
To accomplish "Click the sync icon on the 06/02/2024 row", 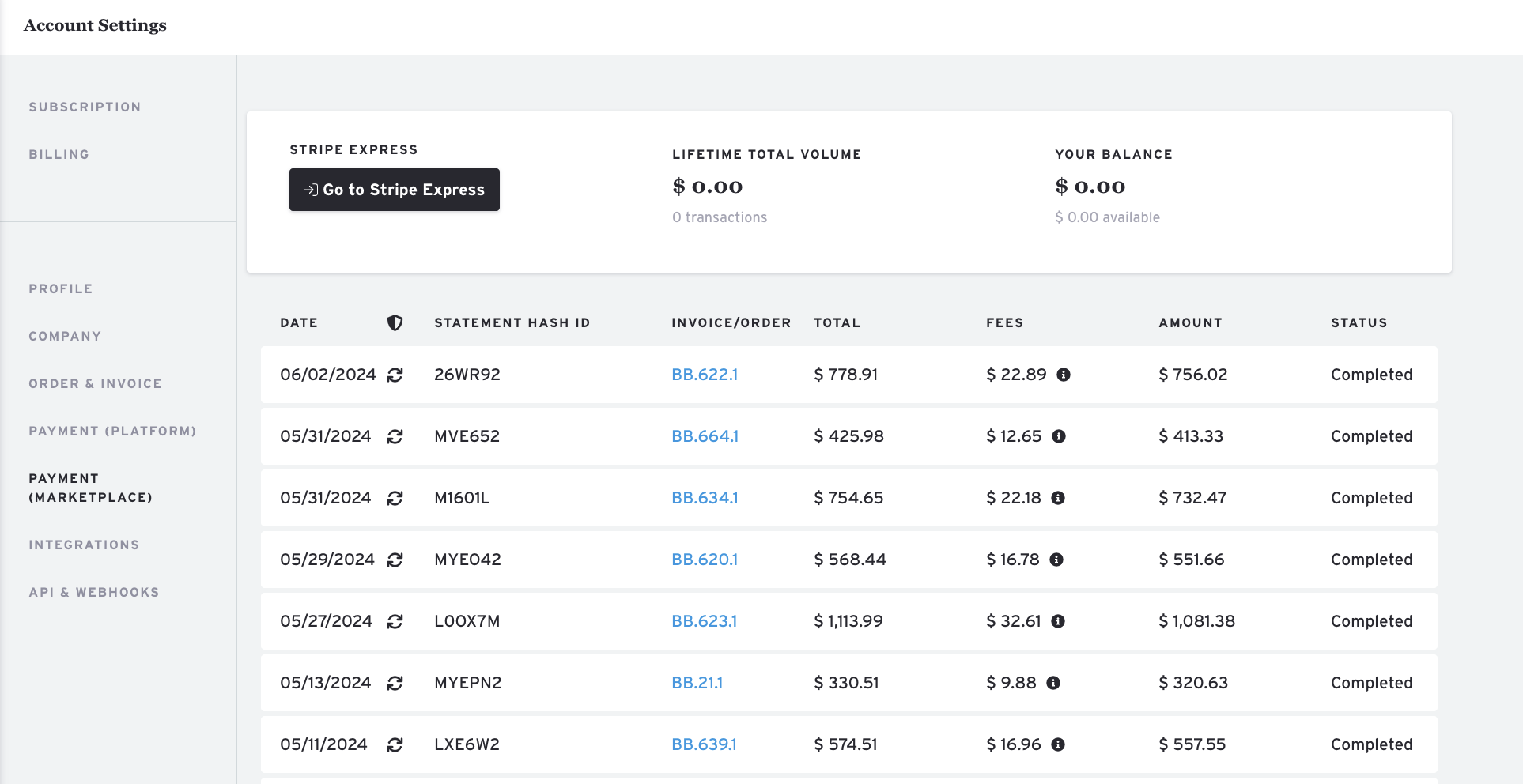I will pyautogui.click(x=396, y=375).
